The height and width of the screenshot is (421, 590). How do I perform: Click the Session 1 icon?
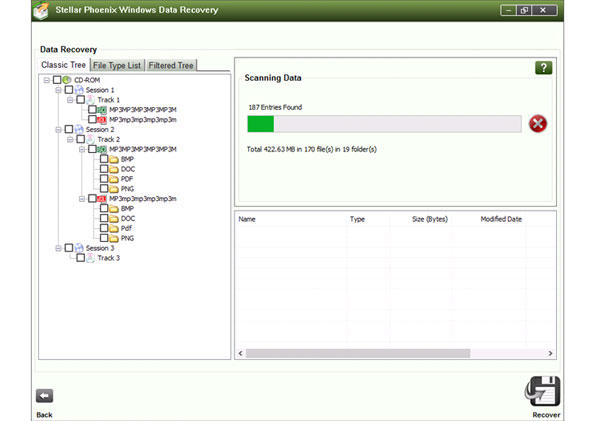click(79, 90)
